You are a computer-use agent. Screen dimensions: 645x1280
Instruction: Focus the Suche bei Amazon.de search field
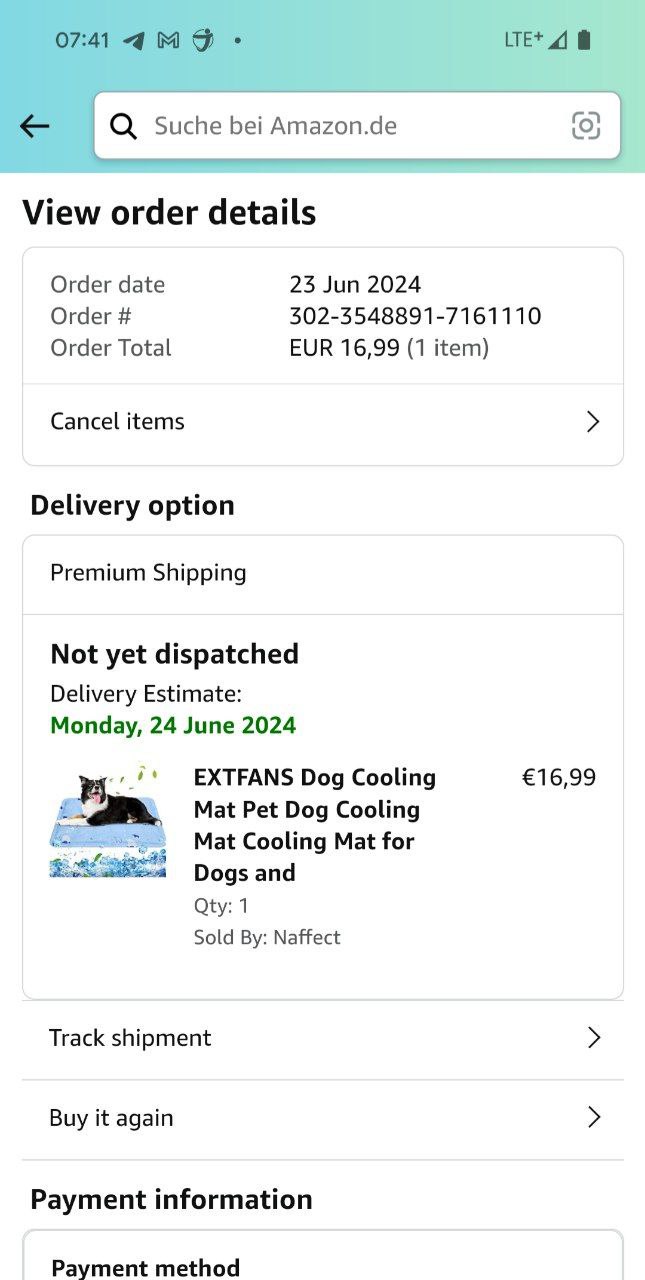tap(350, 126)
